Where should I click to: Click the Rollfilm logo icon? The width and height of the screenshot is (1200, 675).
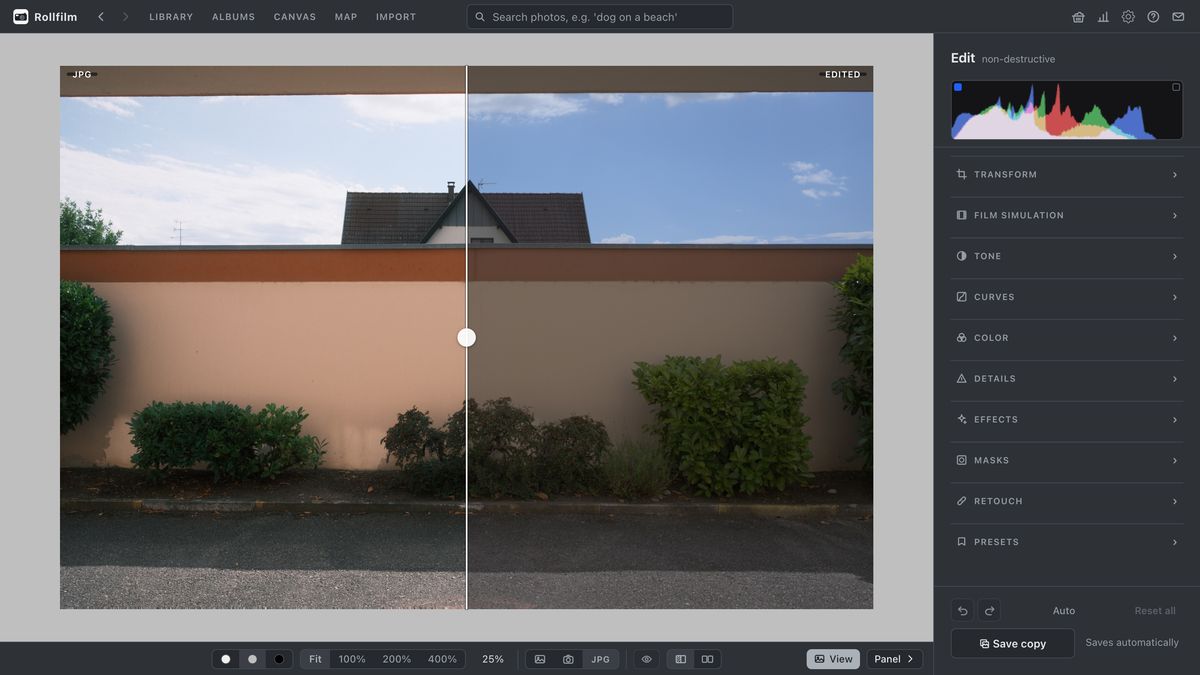[20, 17]
